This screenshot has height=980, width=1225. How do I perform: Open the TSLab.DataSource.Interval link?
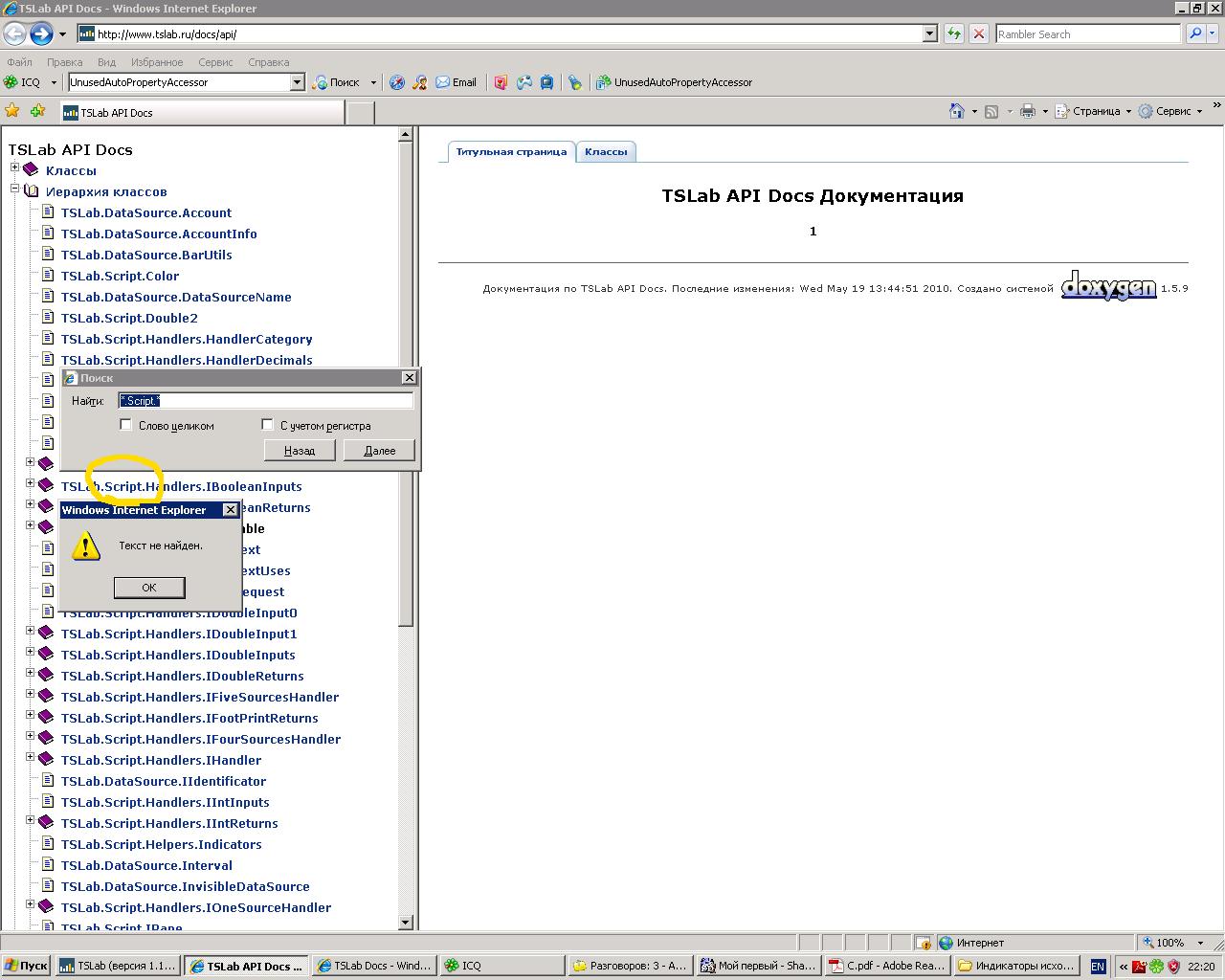(x=146, y=865)
